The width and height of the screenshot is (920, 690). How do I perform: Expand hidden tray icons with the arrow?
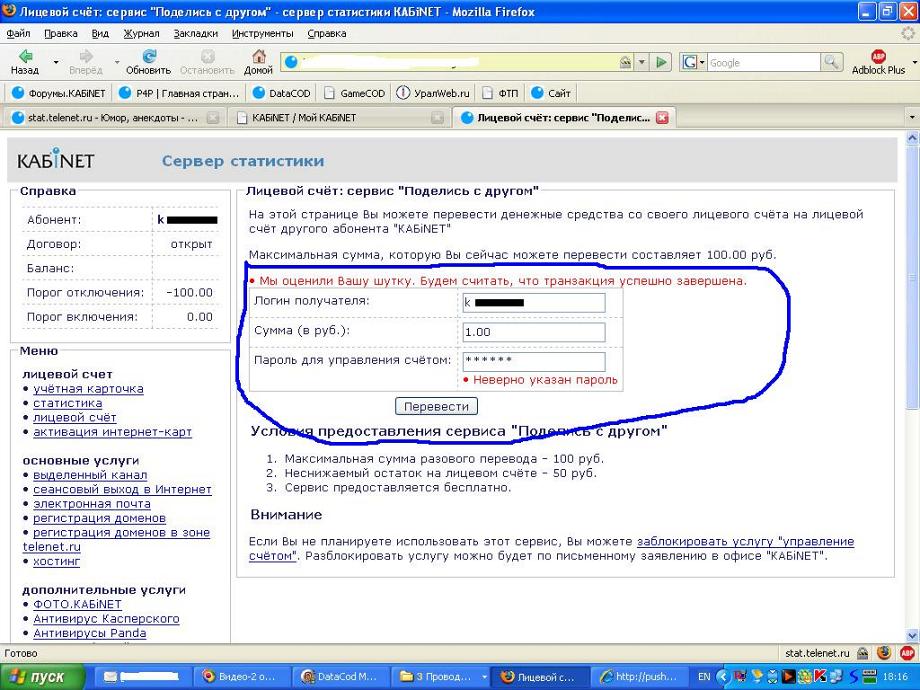point(722,677)
